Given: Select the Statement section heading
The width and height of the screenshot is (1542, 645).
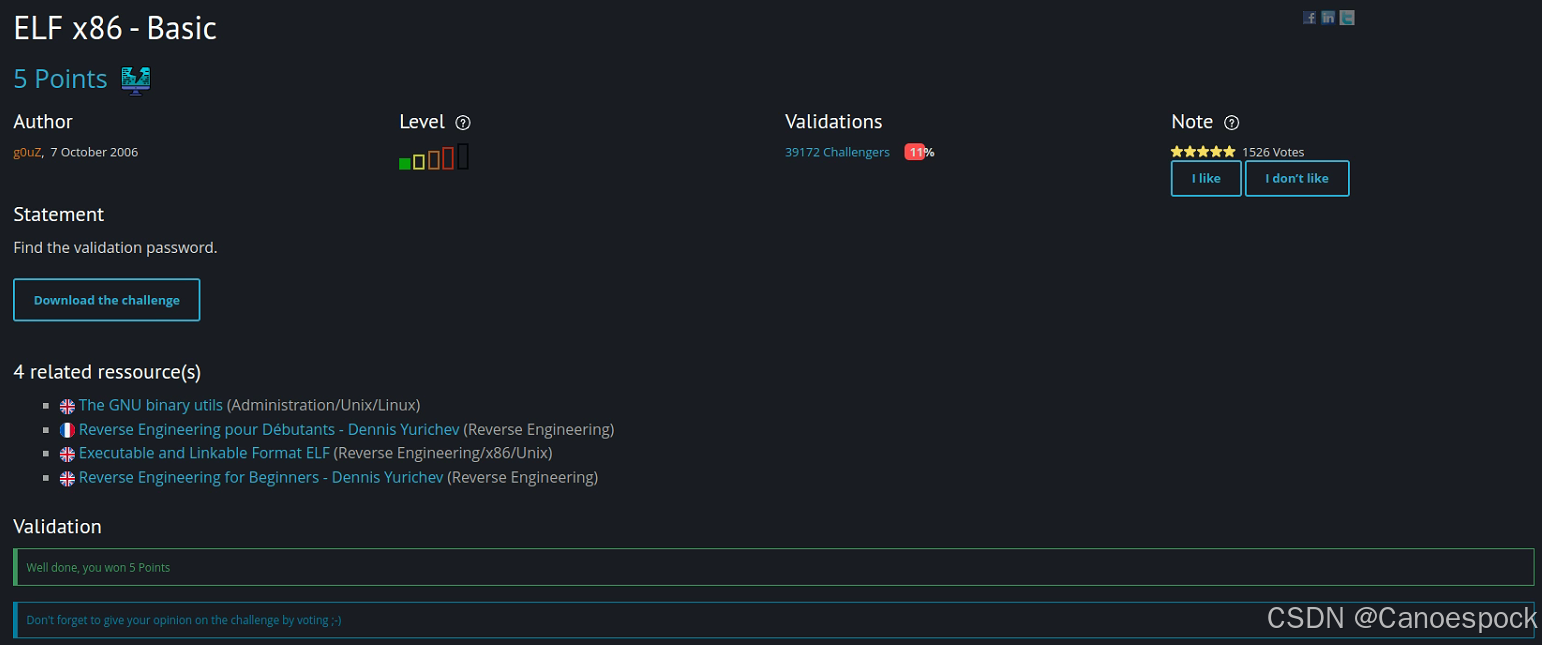Looking at the screenshot, I should coord(58,214).
